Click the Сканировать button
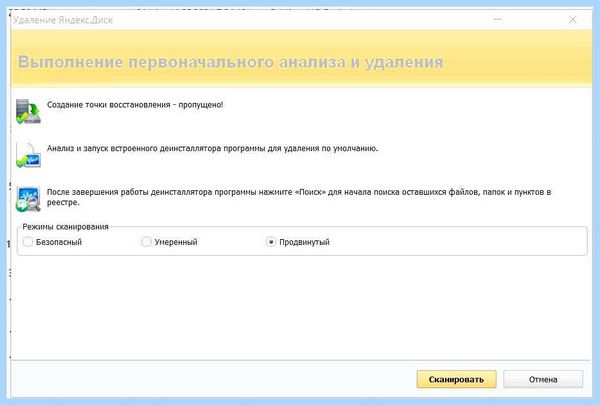The image size is (600, 405). pyautogui.click(x=456, y=379)
